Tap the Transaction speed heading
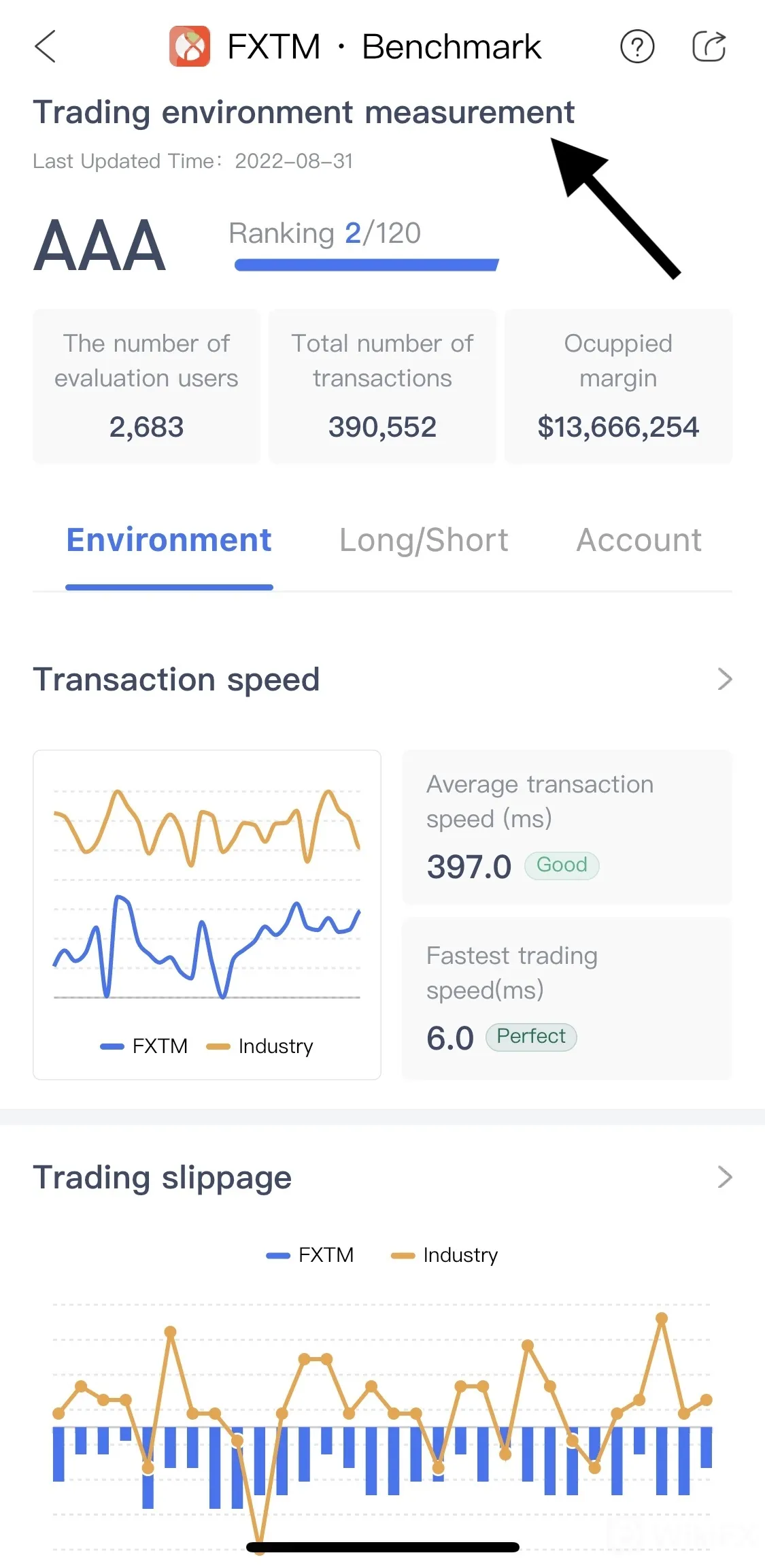765x1568 pixels. tap(176, 680)
